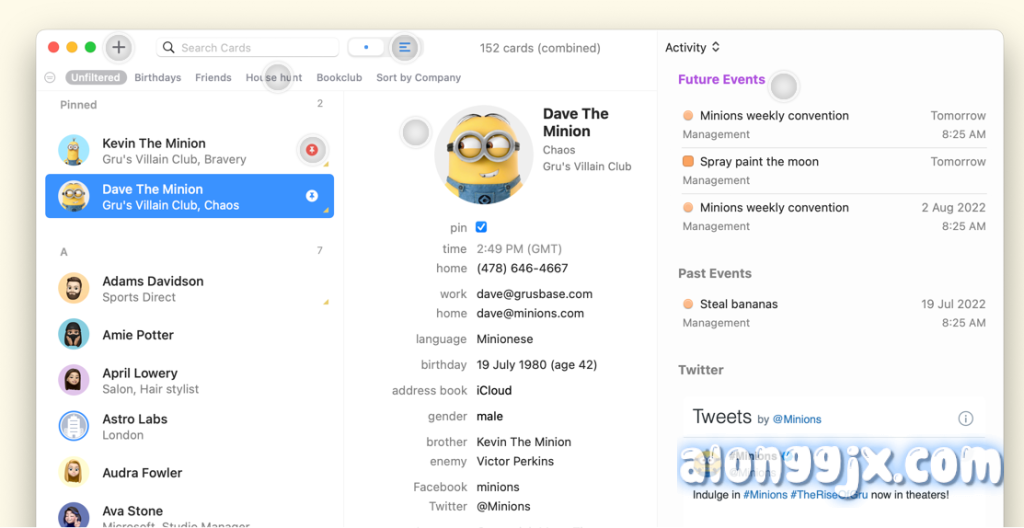Collapse the Future Events section header
This screenshot has width=1024, height=528.
pos(721,80)
